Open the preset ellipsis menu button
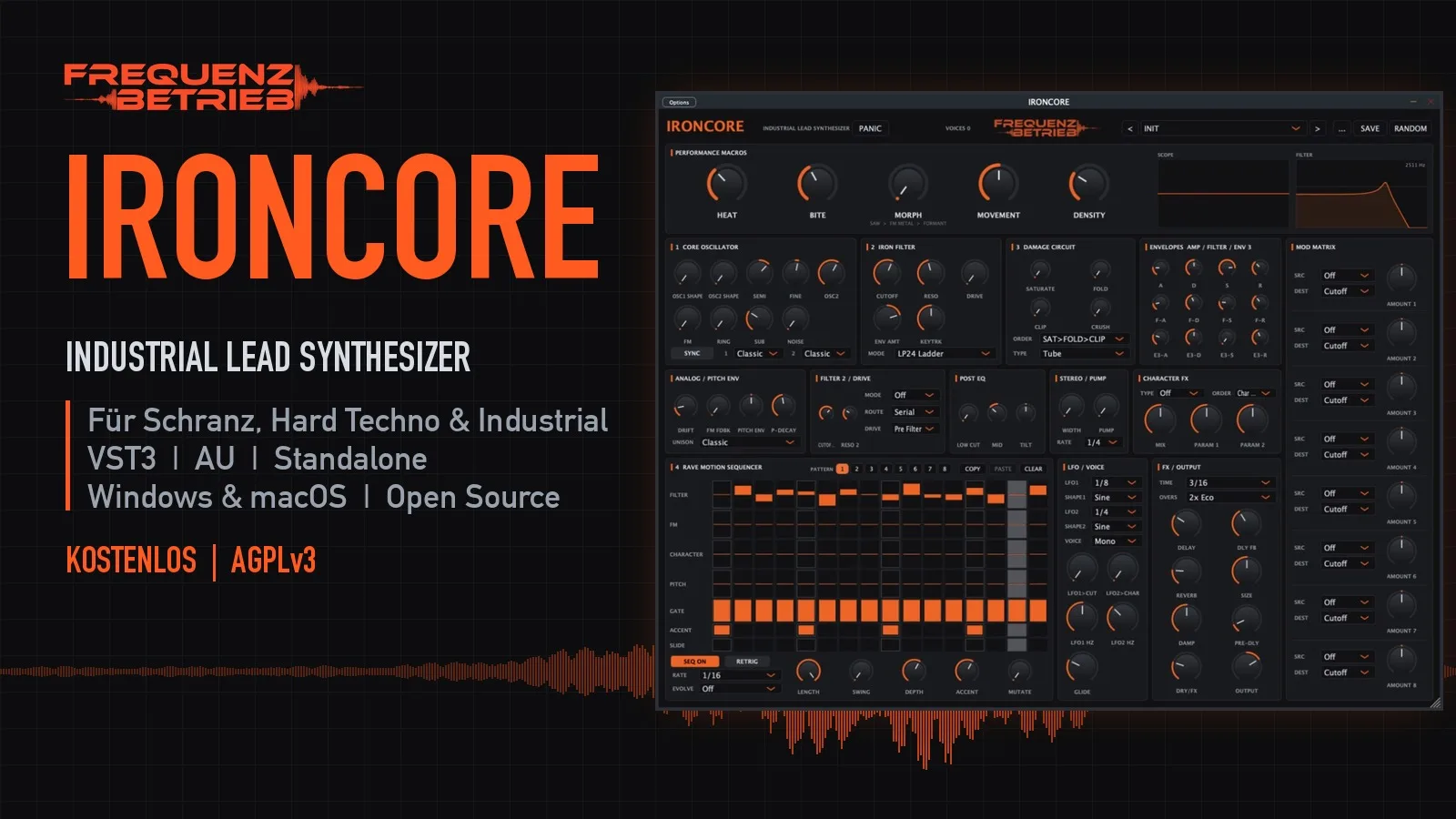Image resolution: width=1456 pixels, height=819 pixels. point(1341,128)
